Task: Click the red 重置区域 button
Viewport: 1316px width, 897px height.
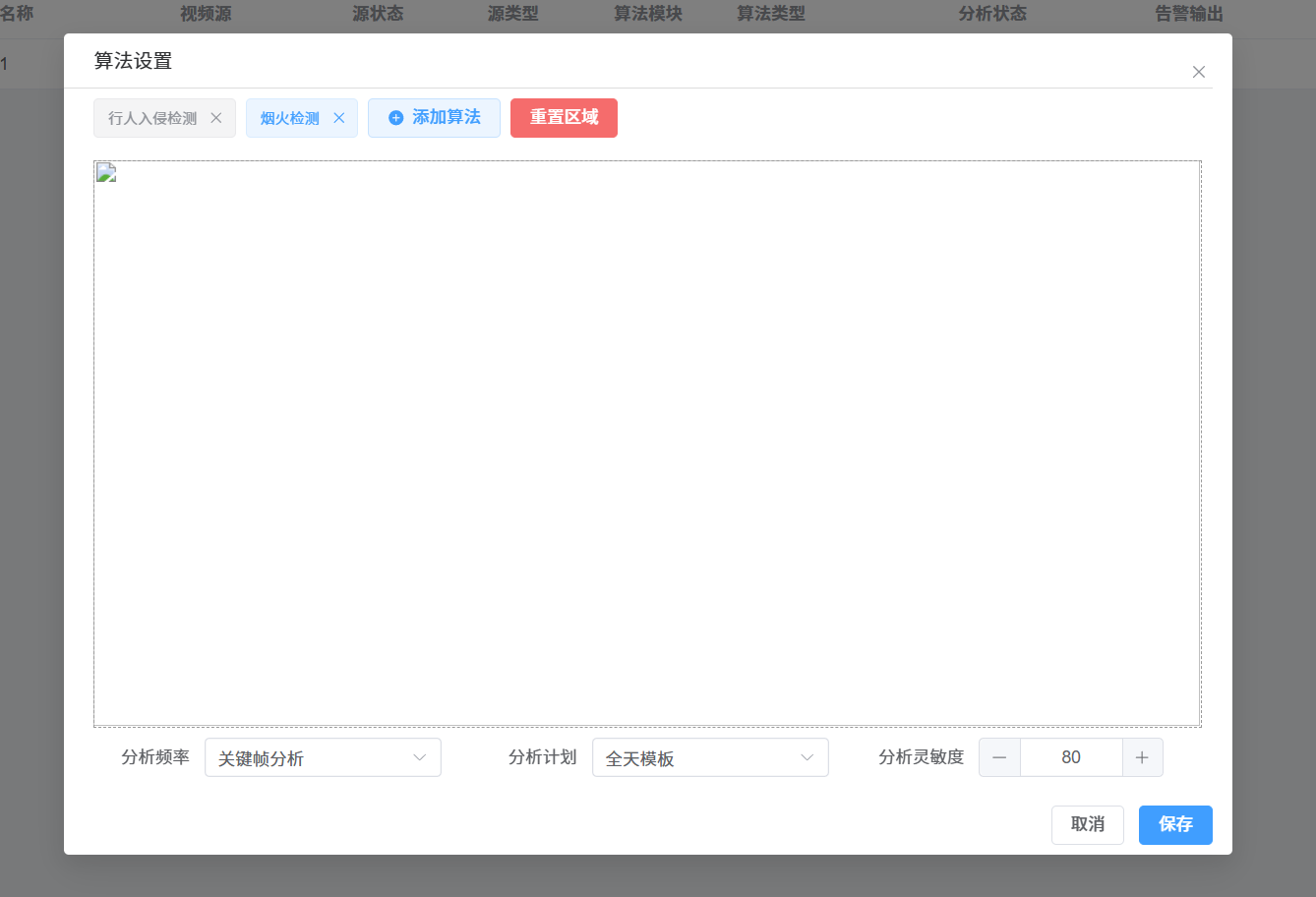Action: coord(564,118)
